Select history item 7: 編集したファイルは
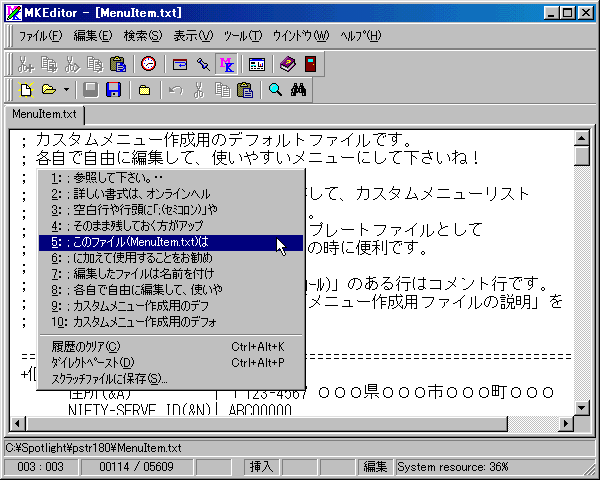Screen dimensions: 600x480 (171, 274)
